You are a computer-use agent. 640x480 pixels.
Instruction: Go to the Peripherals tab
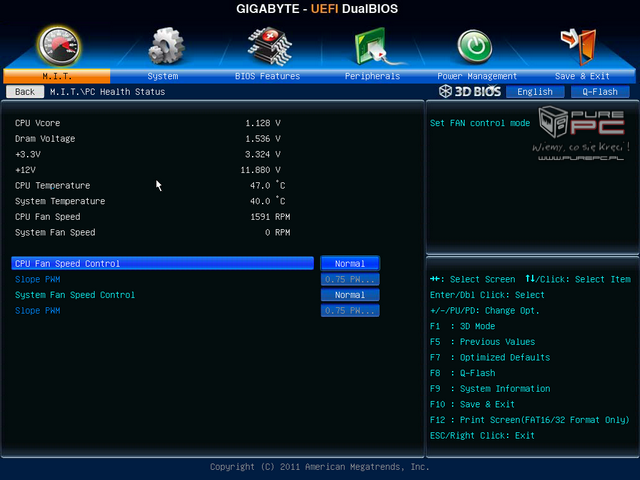pos(372,76)
